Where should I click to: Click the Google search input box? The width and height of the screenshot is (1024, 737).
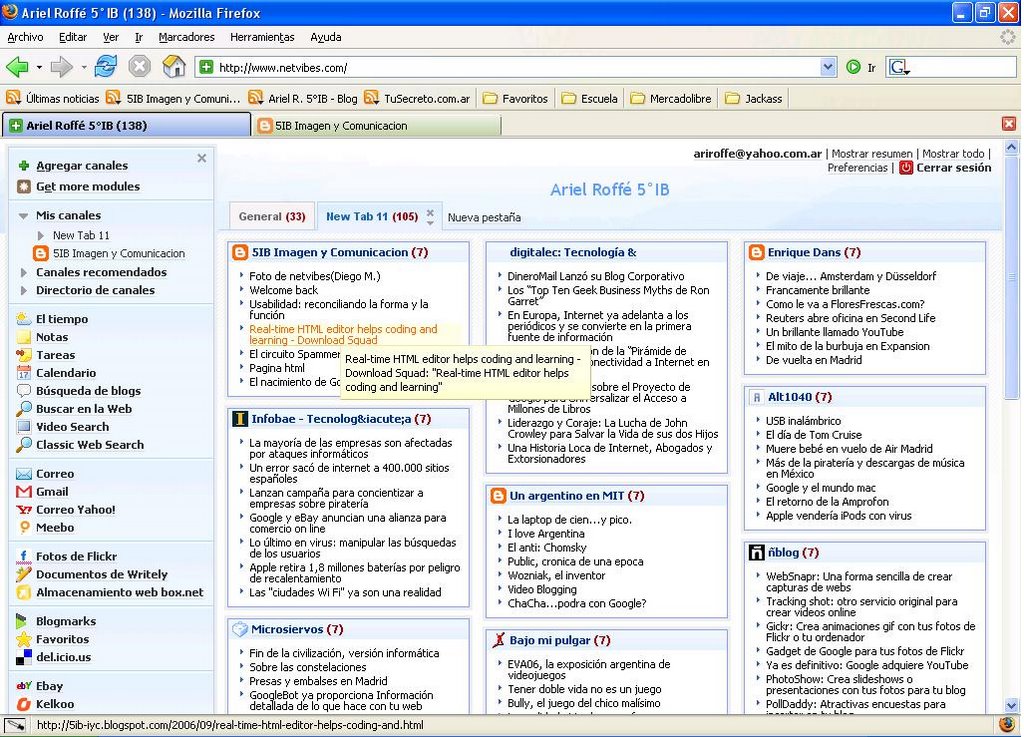pyautogui.click(x=964, y=67)
